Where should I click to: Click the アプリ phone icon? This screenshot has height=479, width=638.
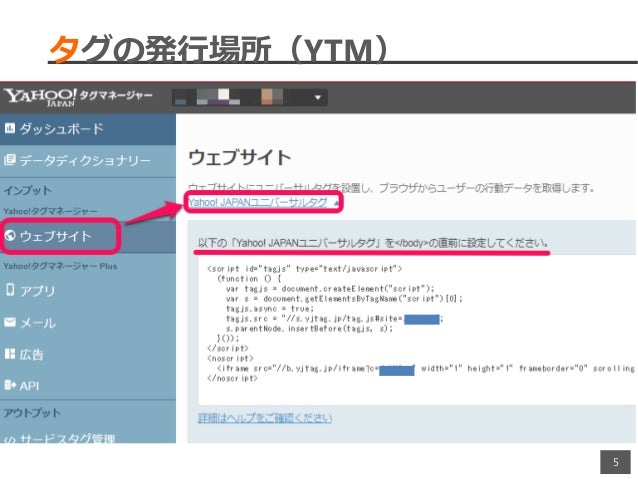coord(10,290)
